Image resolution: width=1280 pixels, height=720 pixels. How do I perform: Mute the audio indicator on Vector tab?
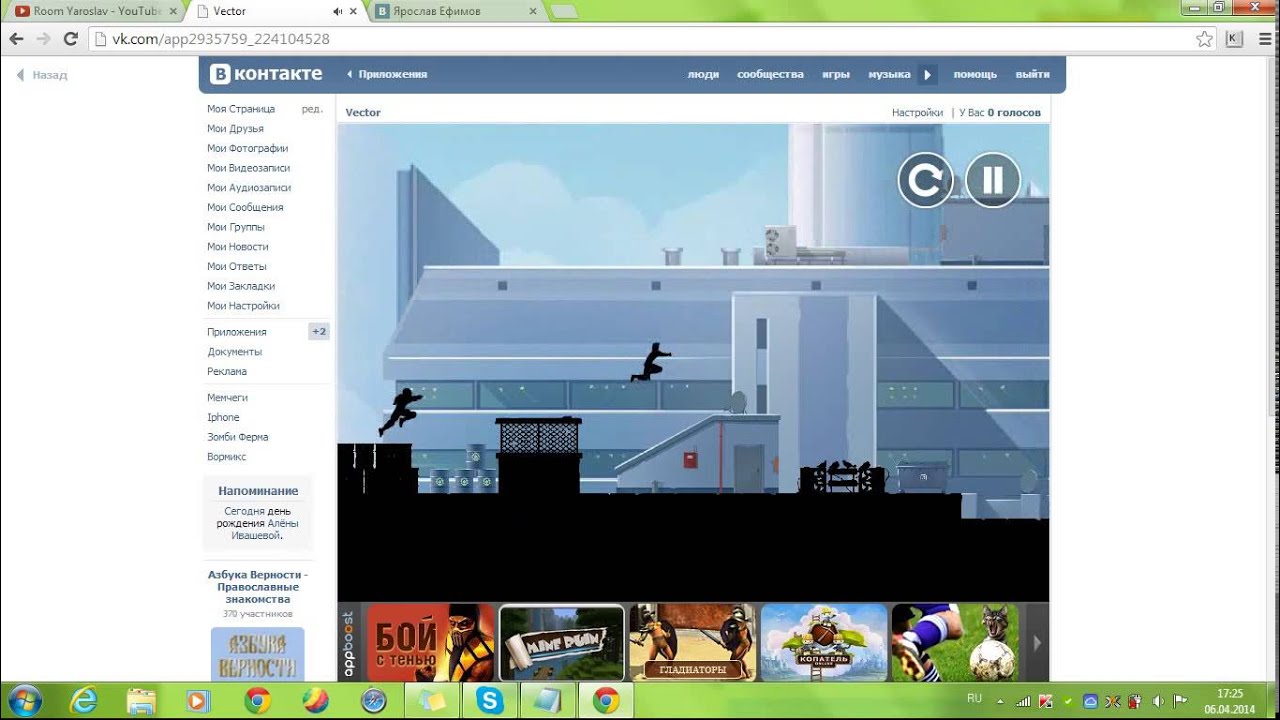pos(338,11)
